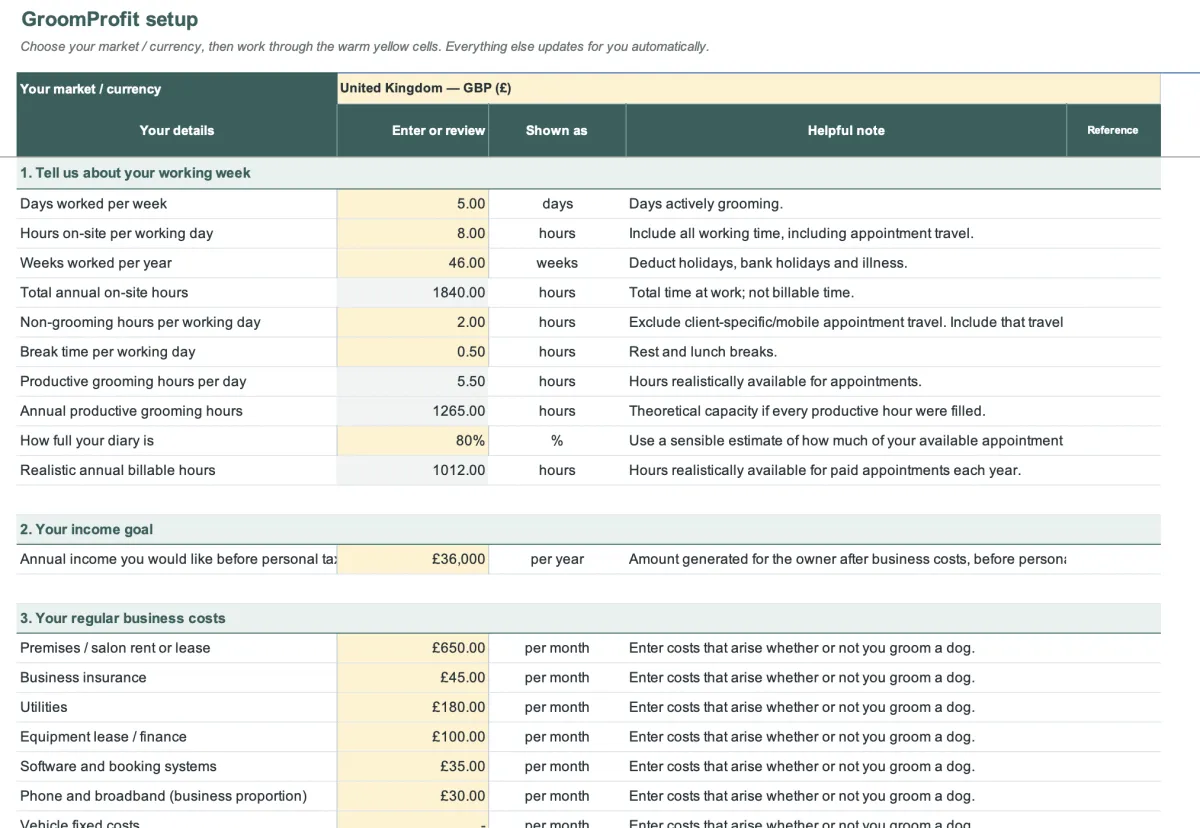Viewport: 1200px width, 828px height.
Task: Click the 'days' unit cell
Action: [557, 204]
